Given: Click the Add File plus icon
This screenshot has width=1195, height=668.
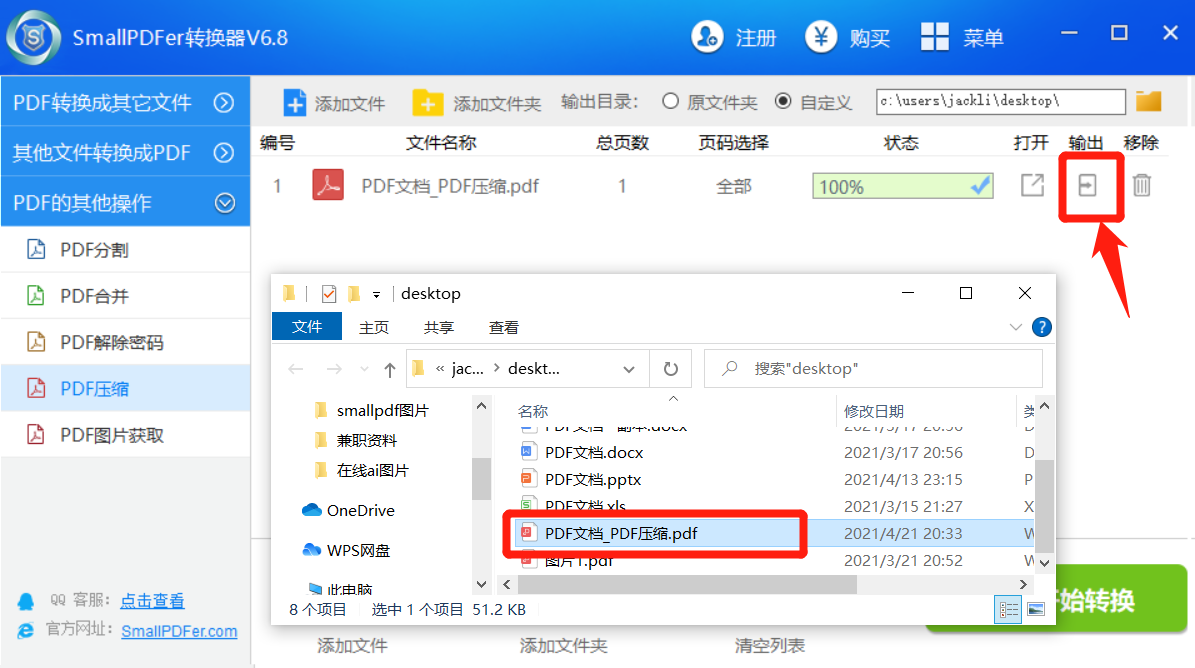Looking at the screenshot, I should pos(295,103).
